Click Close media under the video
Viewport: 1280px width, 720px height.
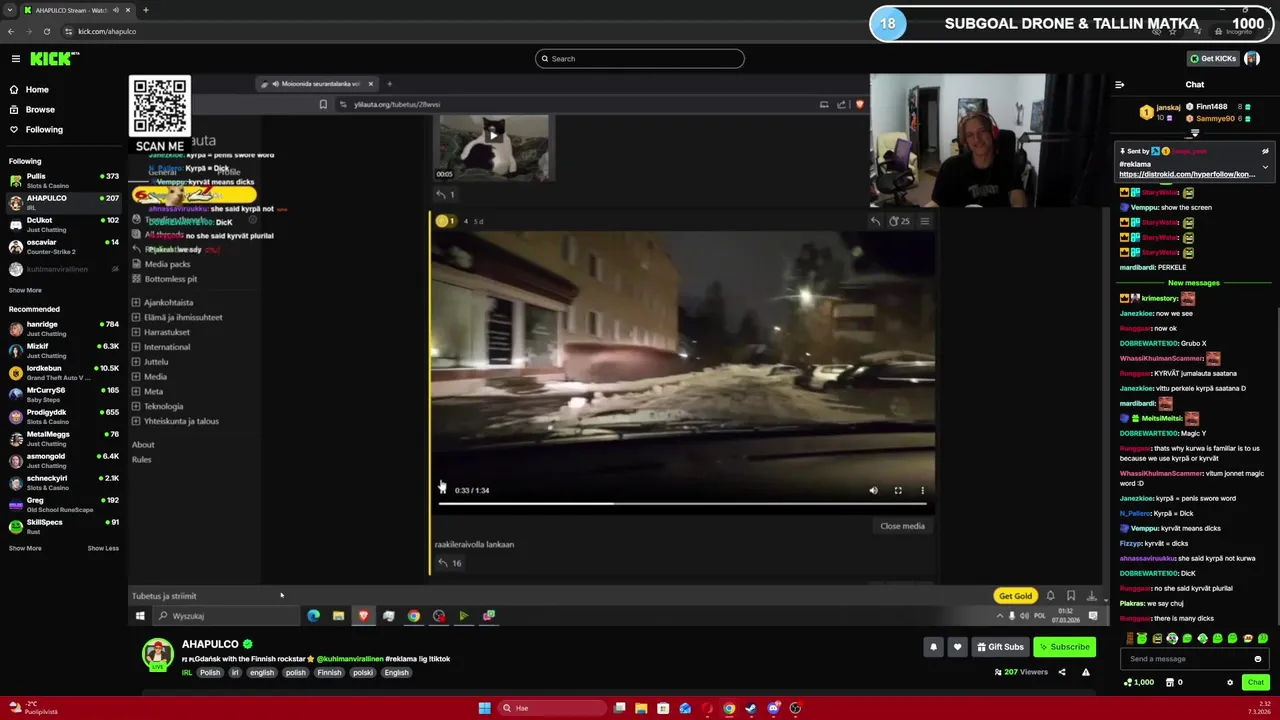coord(902,526)
